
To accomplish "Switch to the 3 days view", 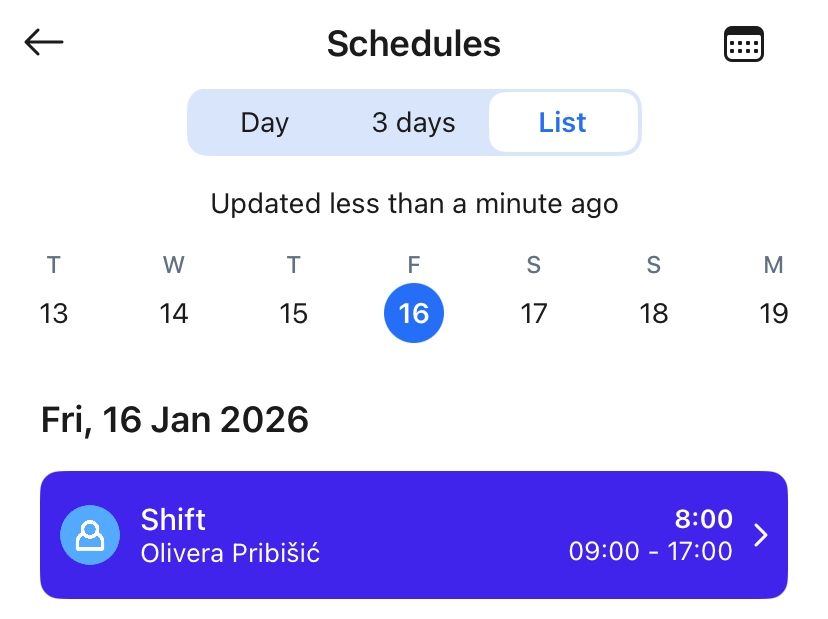I will tap(413, 122).
